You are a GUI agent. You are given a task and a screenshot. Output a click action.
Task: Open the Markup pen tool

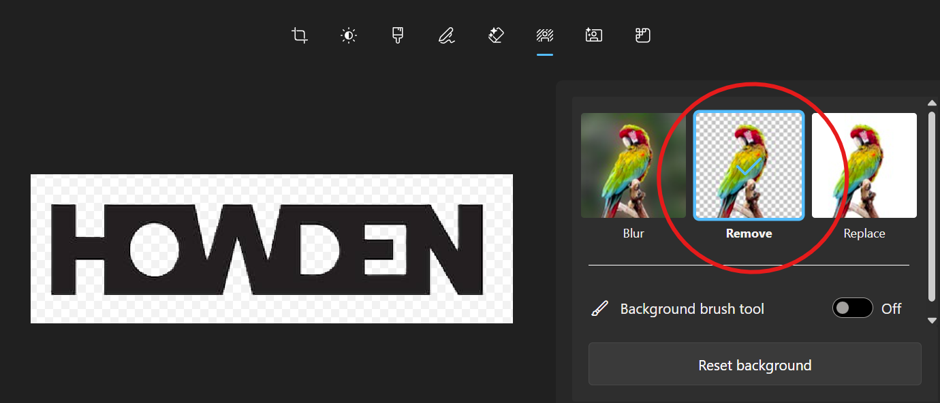tap(445, 36)
